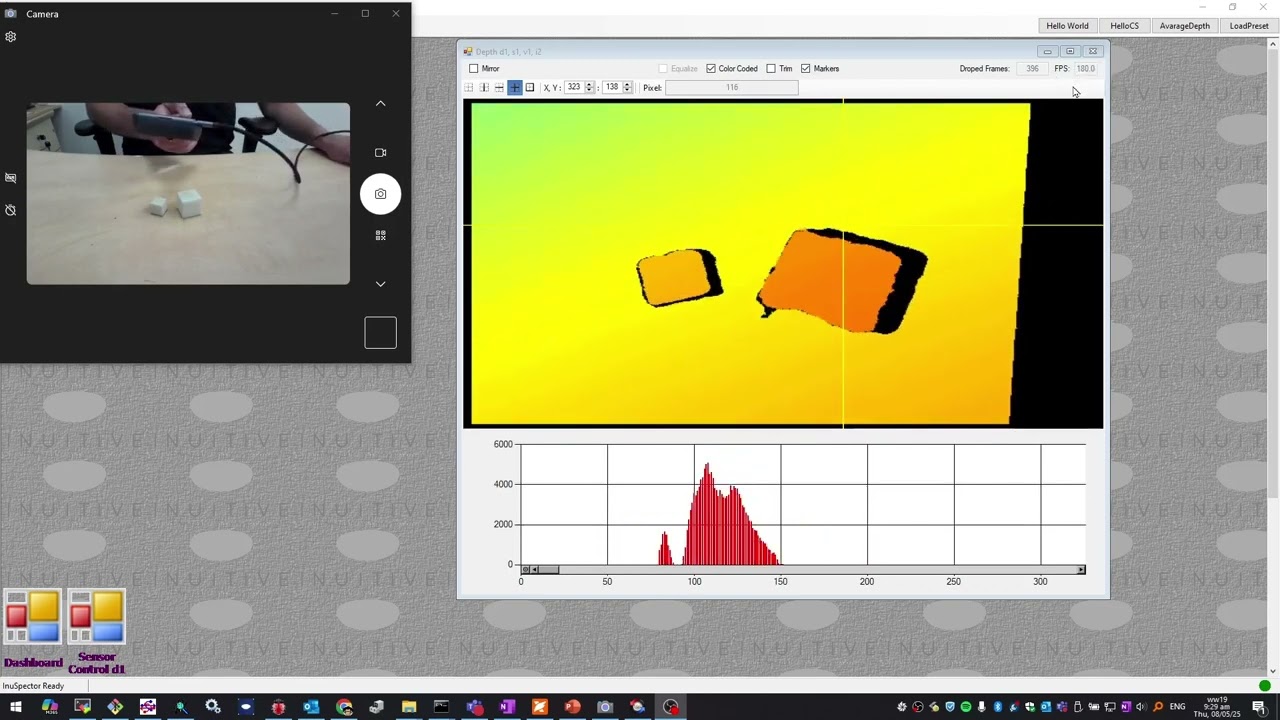Open File Explorer from the taskbar

tap(409, 707)
